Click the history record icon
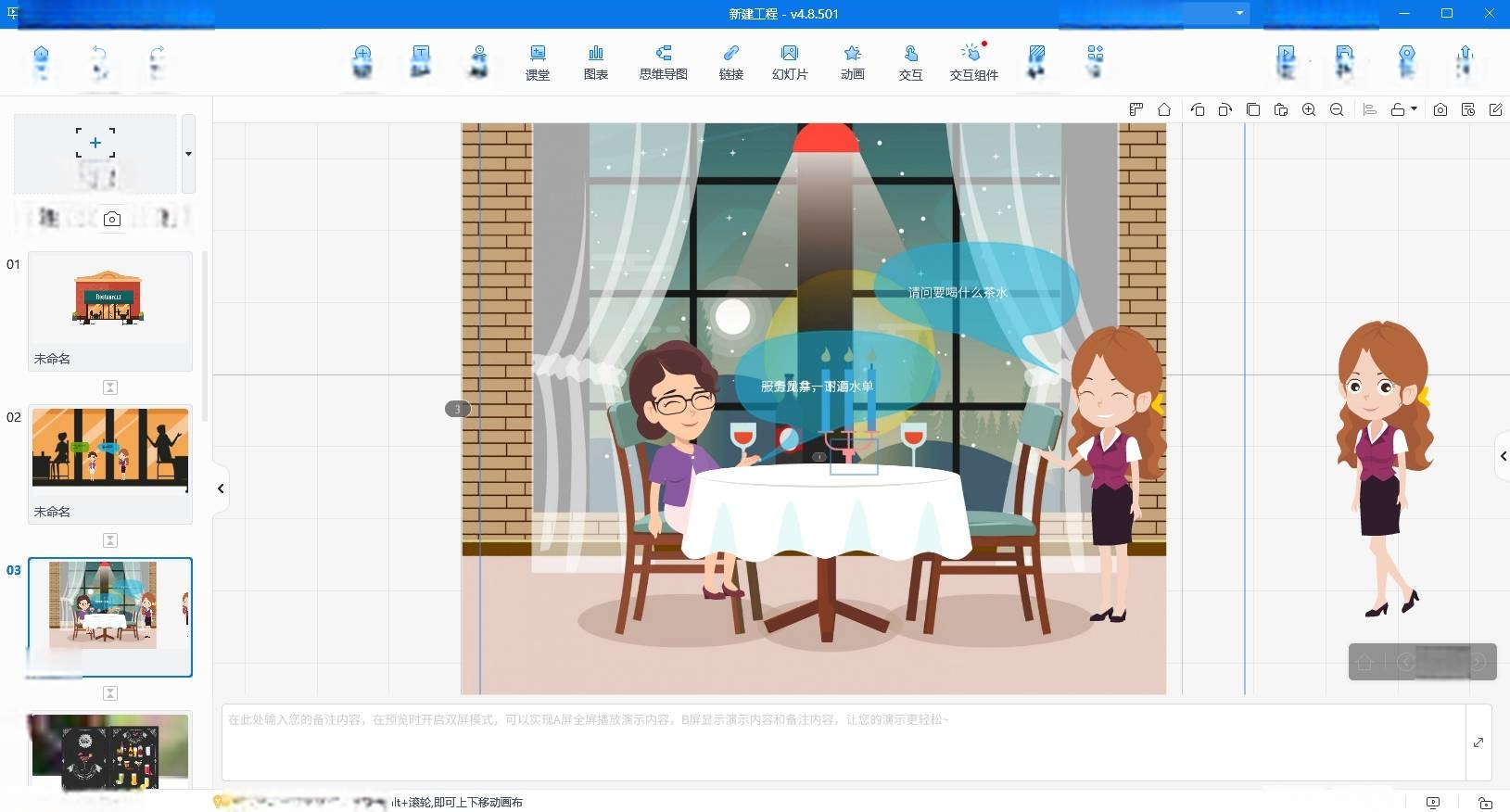 coord(1468,109)
